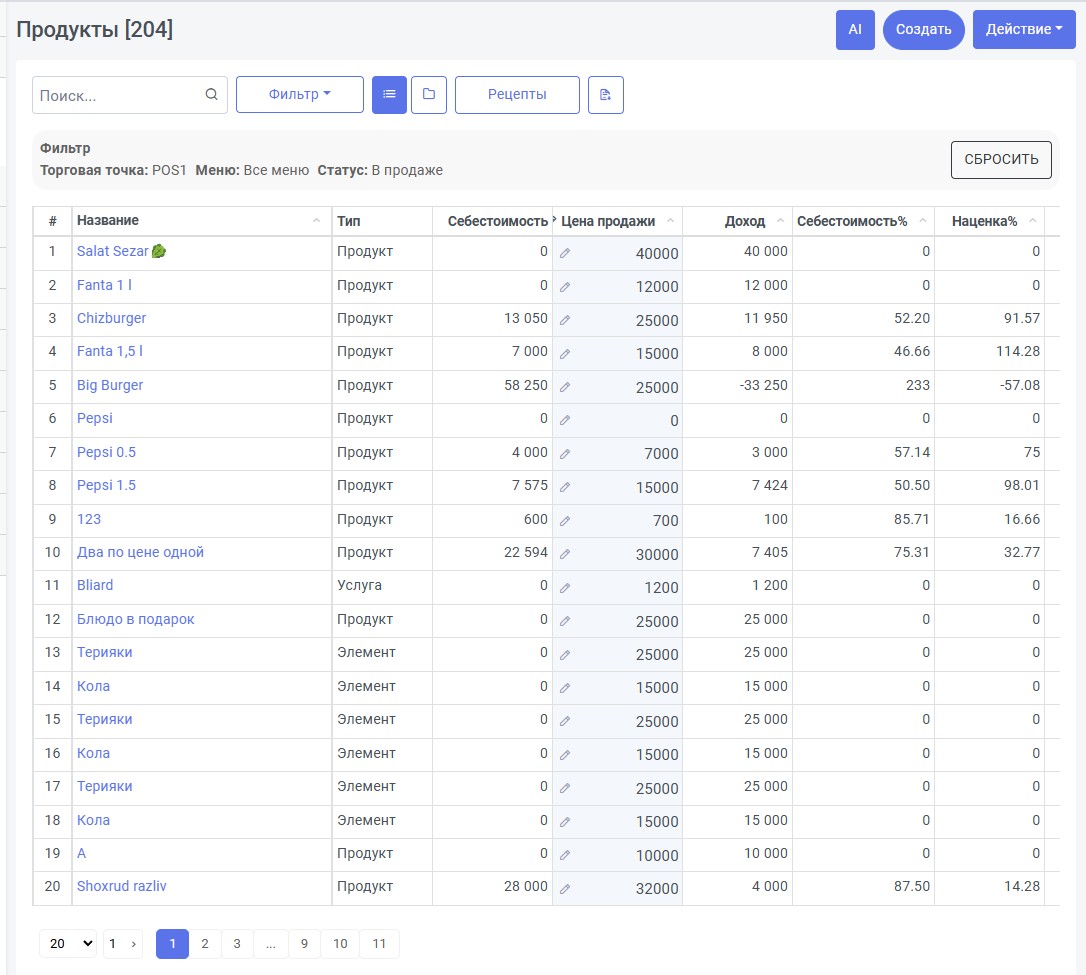Edit price pencil for Shoxrud razliv
Image resolution: width=1086 pixels, height=975 pixels.
pyautogui.click(x=565, y=888)
